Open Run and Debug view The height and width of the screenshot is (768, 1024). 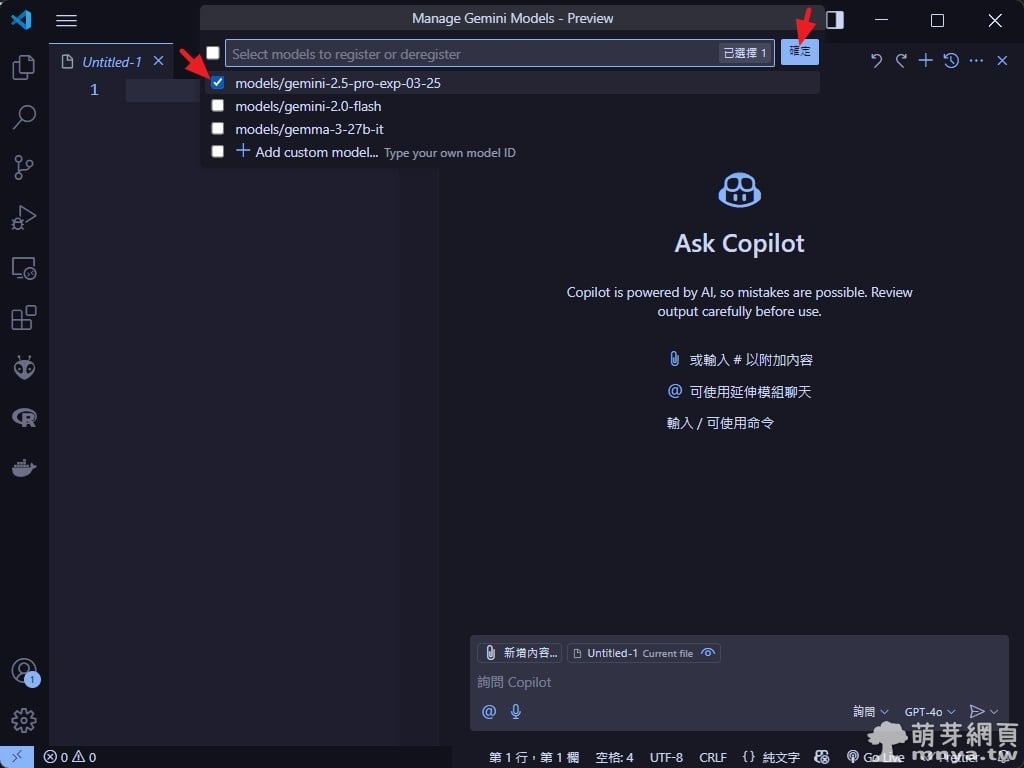24,217
